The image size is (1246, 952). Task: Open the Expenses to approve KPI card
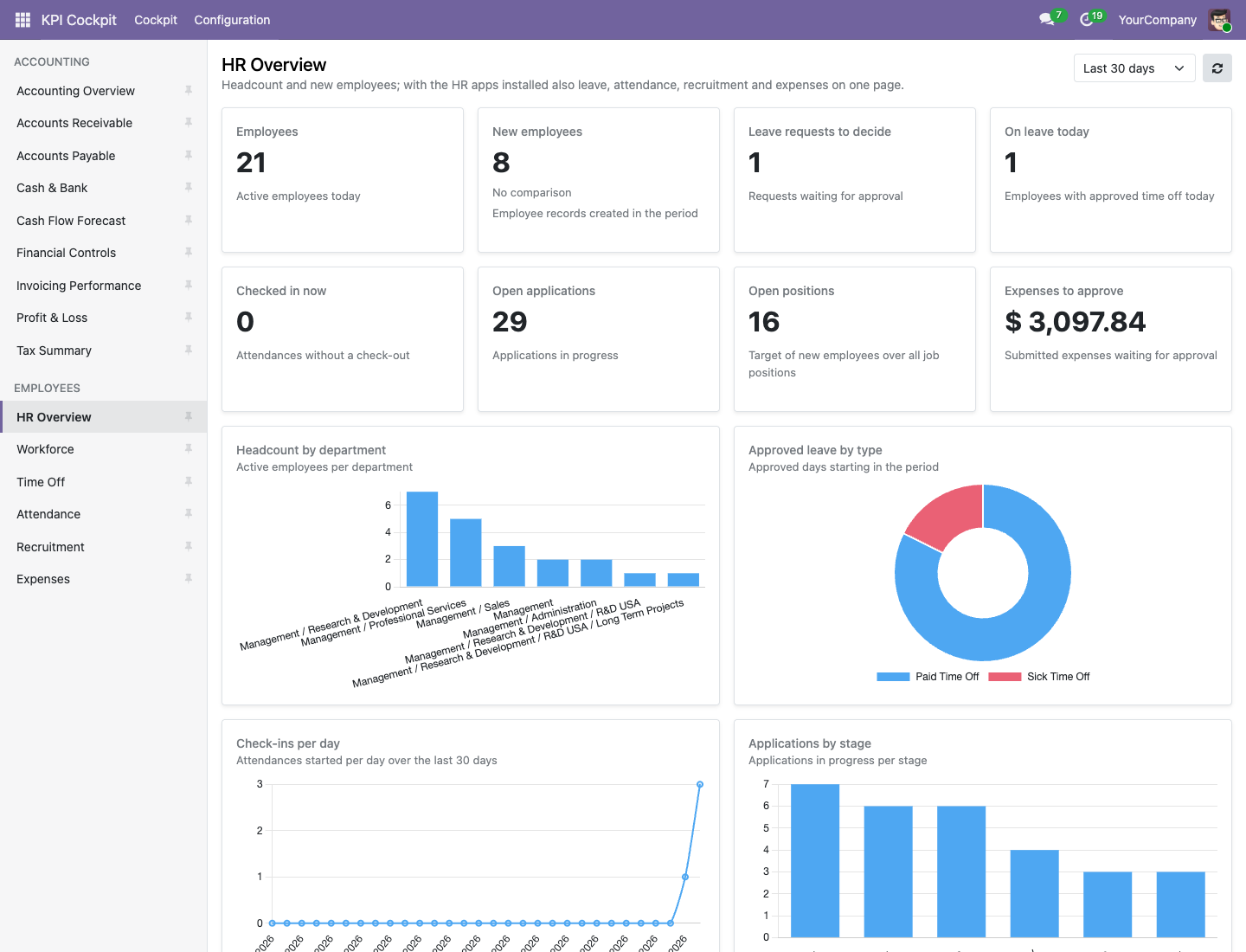coord(1111,339)
